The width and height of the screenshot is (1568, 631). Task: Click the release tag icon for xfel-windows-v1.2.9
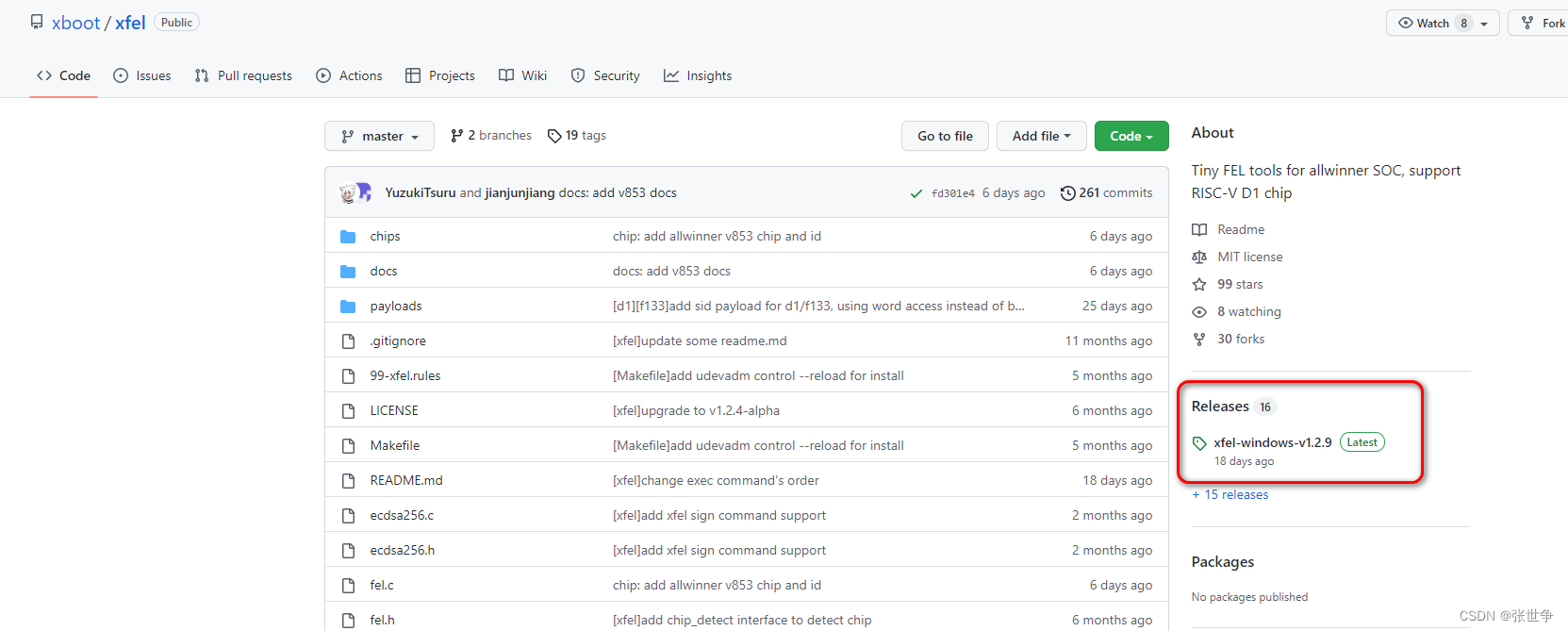[1199, 443]
